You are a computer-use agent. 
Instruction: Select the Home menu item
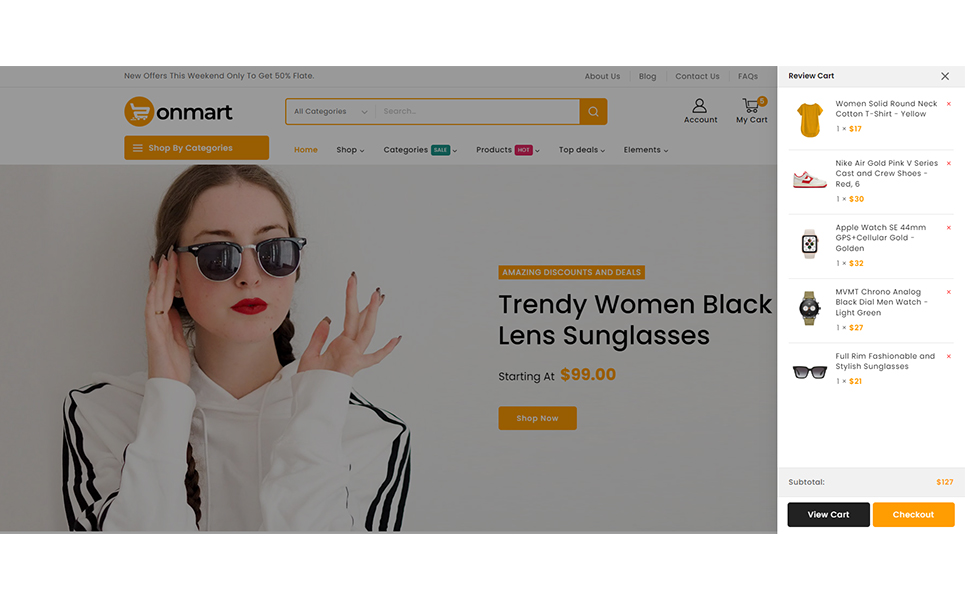coord(306,150)
